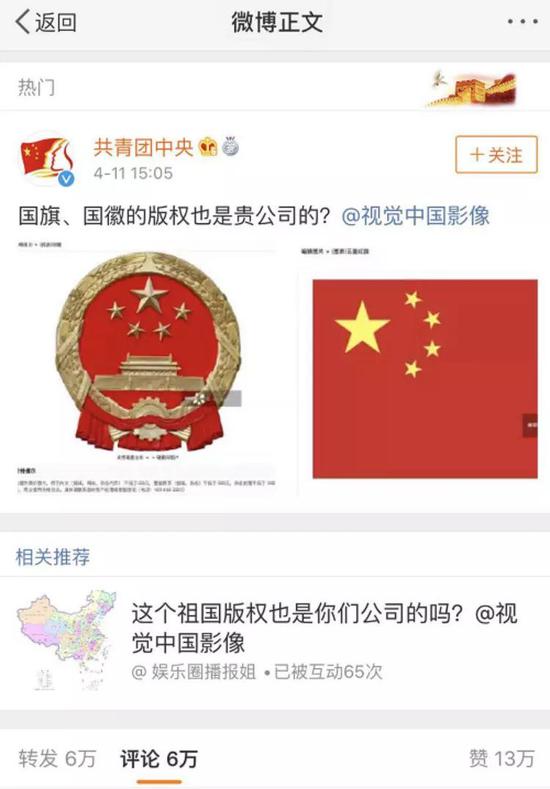Tap the 相关推荐 section header
The width and height of the screenshot is (550, 789).
(x=53, y=557)
